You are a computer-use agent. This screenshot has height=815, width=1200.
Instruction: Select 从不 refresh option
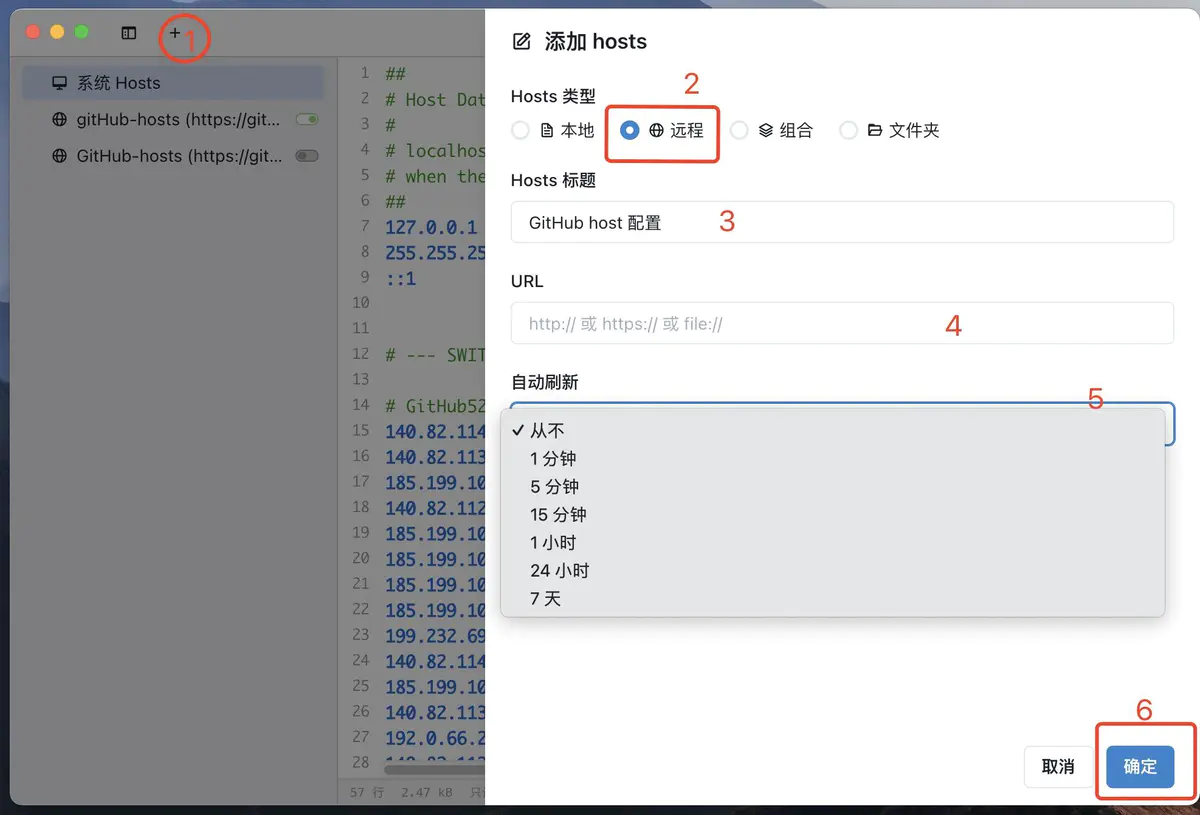[x=832, y=430]
